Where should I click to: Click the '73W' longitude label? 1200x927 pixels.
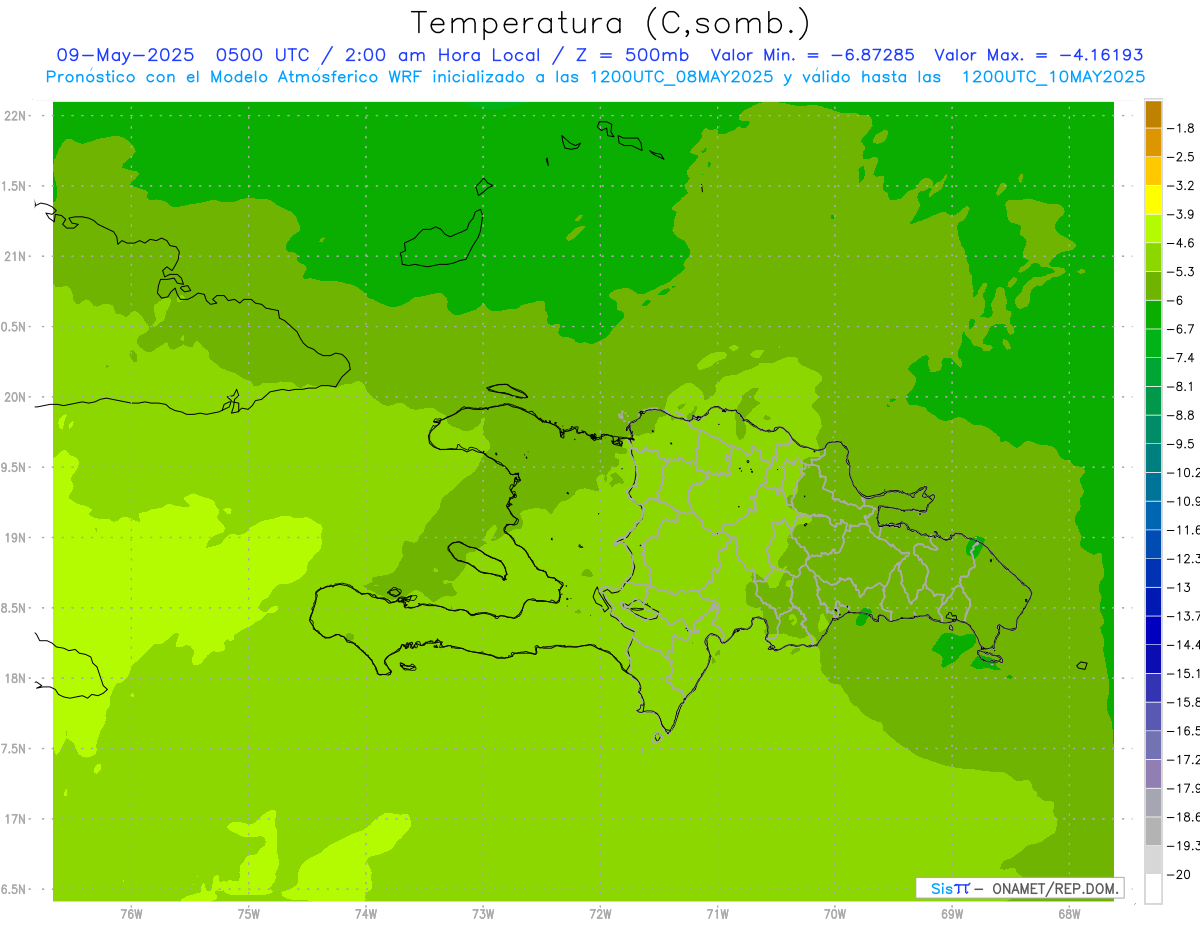click(x=483, y=913)
